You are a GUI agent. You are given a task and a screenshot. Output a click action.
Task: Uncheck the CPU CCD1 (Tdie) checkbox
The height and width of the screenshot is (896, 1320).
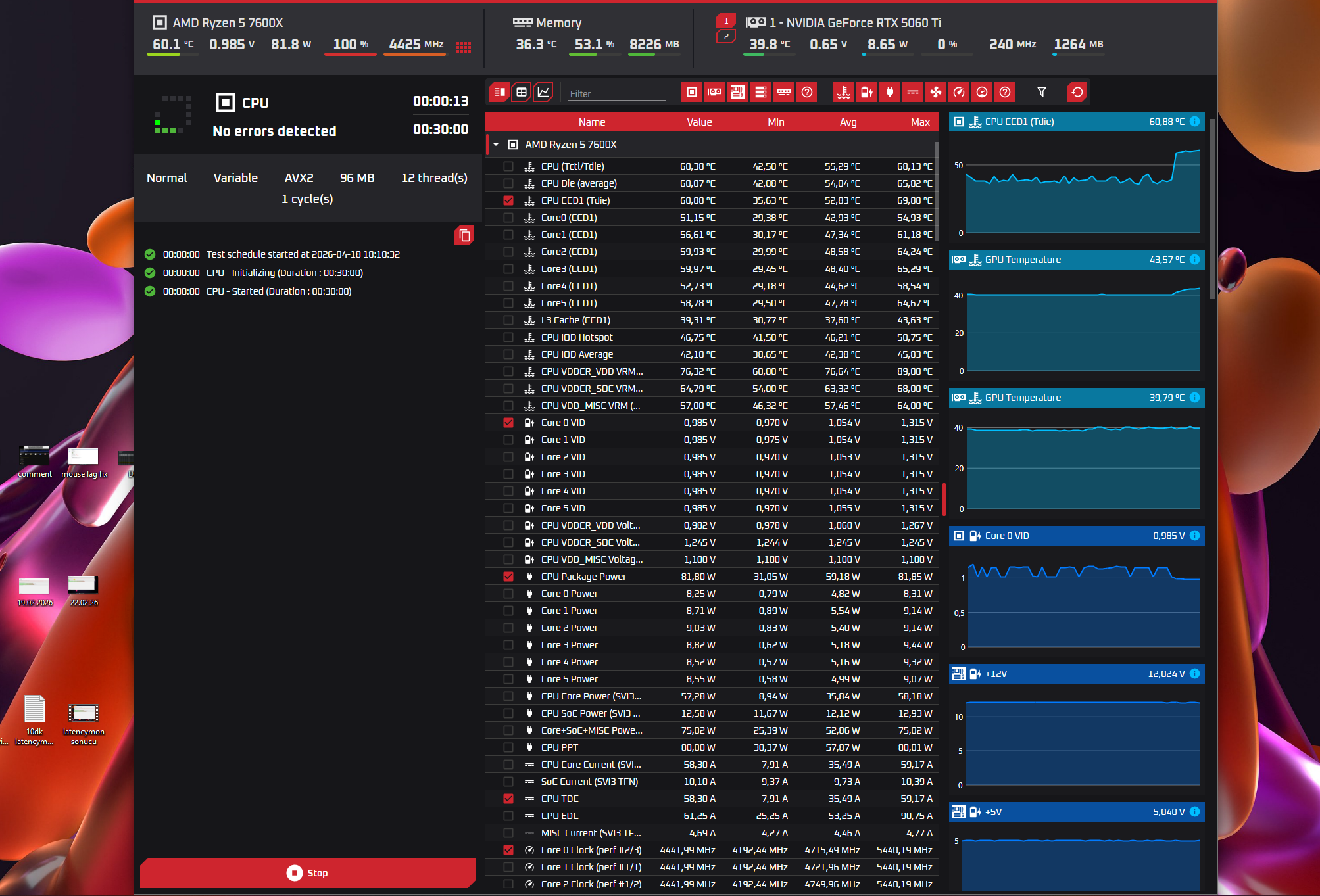(x=508, y=200)
